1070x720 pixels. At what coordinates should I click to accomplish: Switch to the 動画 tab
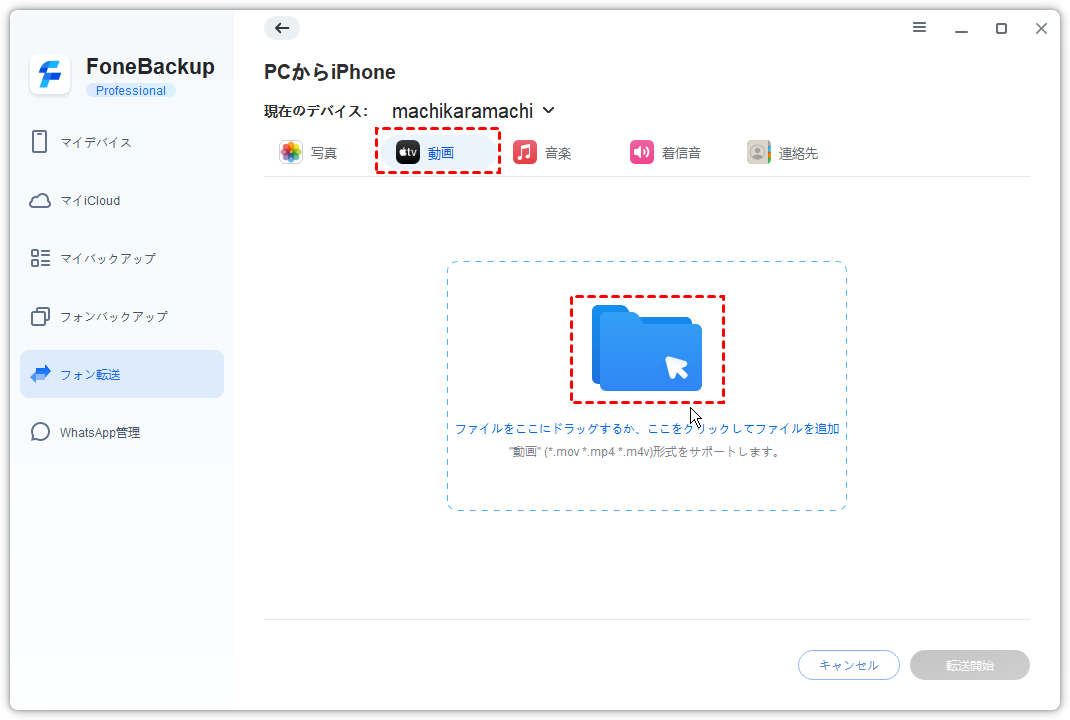pyautogui.click(x=437, y=152)
